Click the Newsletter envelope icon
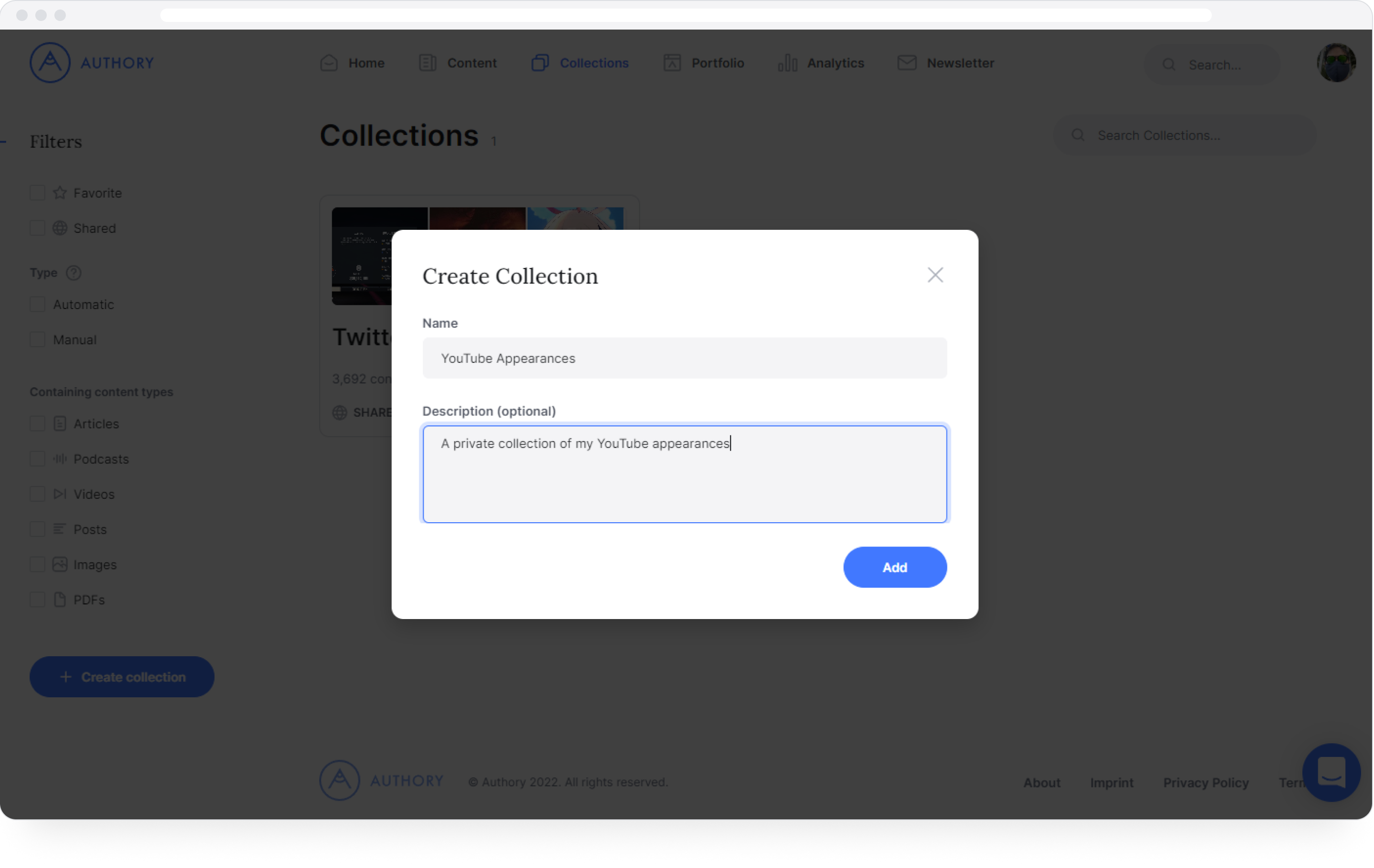Screen dimensions: 1374x868 [x=906, y=63]
